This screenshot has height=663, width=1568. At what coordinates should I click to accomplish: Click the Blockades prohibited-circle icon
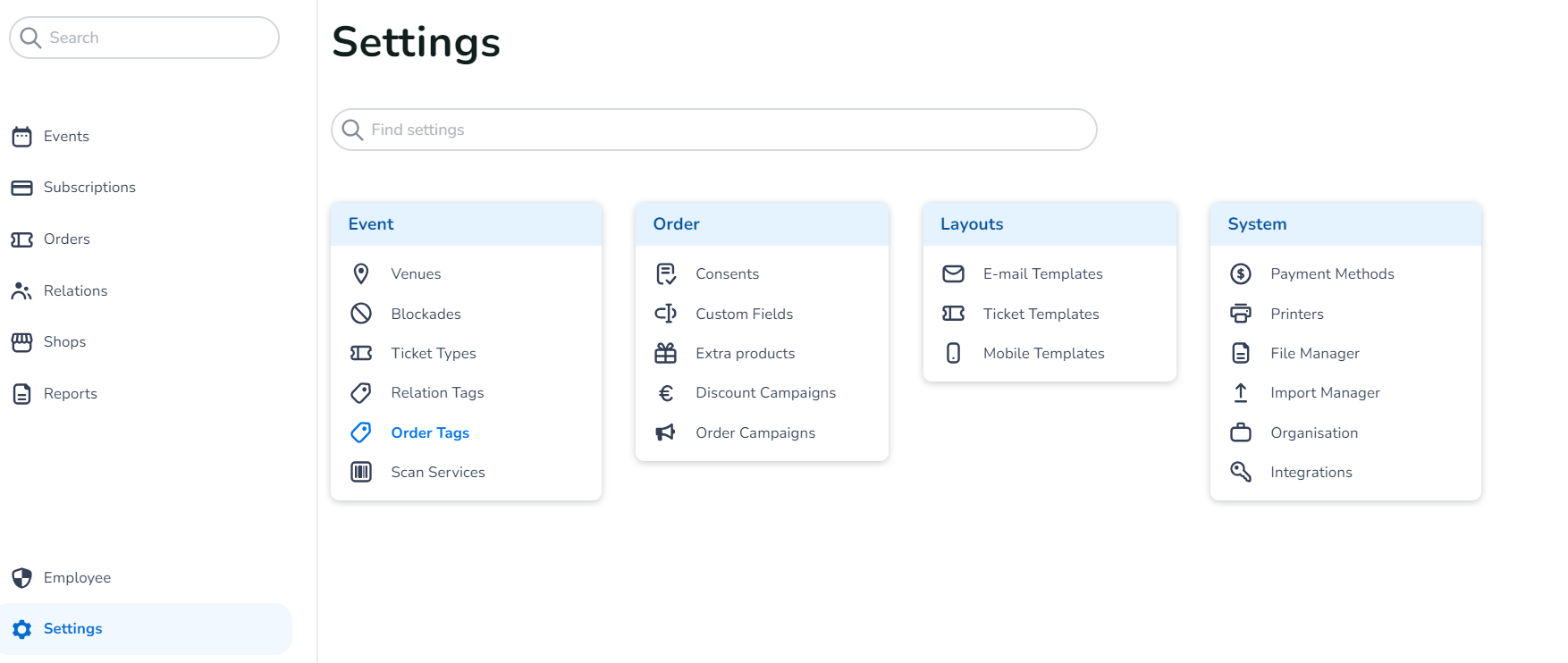pyautogui.click(x=361, y=314)
